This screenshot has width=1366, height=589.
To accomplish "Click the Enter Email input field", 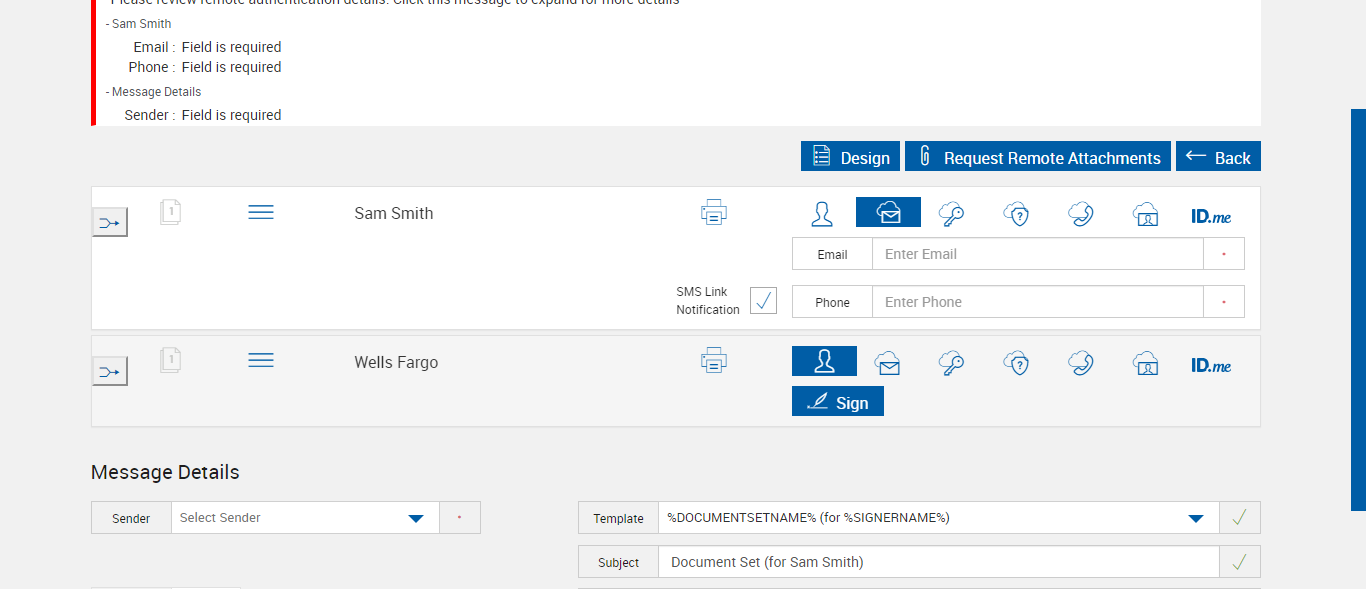I will (x=1037, y=254).
